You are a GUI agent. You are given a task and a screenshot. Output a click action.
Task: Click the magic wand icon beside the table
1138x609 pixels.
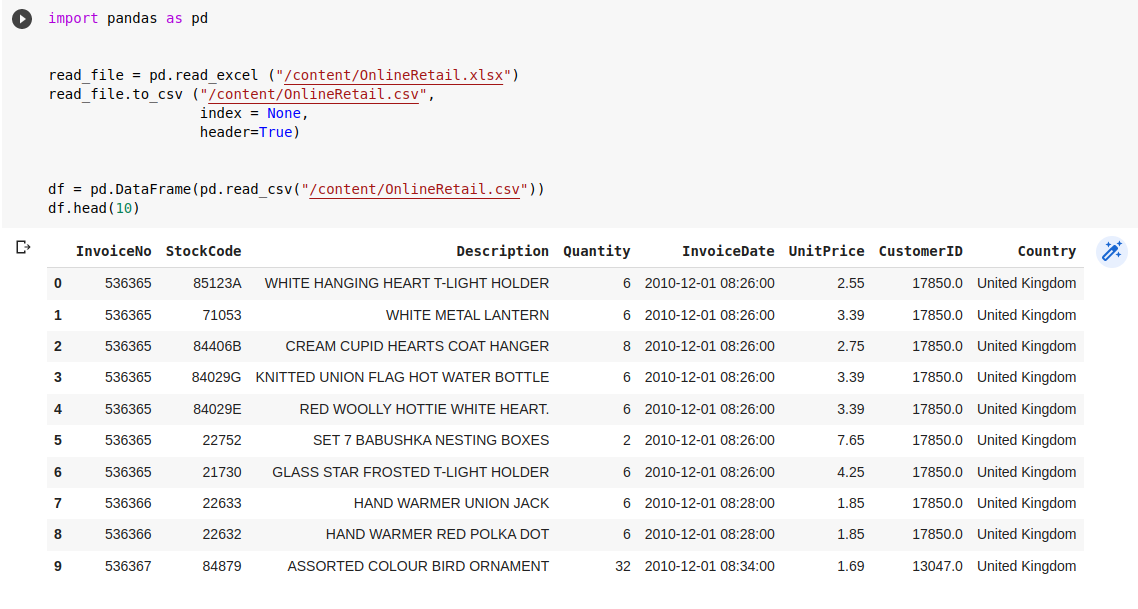[1111, 252]
